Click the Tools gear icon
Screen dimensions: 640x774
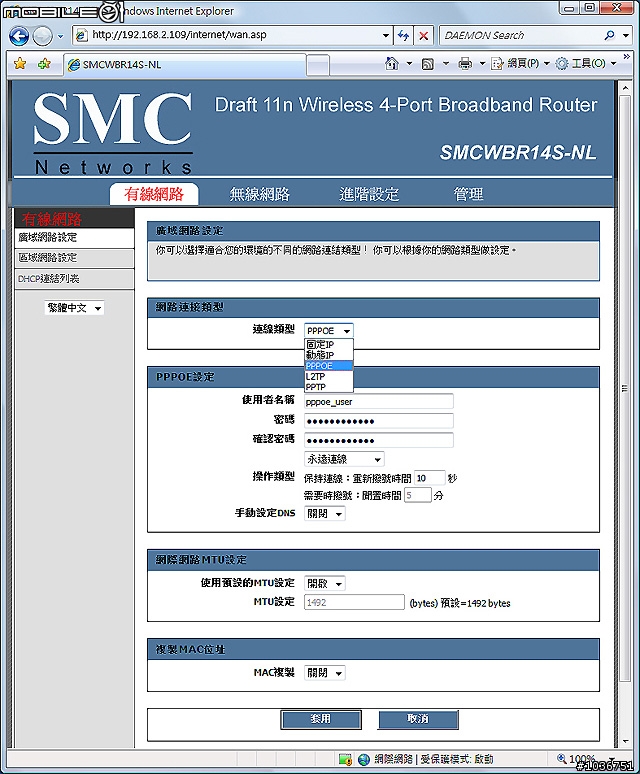click(562, 63)
